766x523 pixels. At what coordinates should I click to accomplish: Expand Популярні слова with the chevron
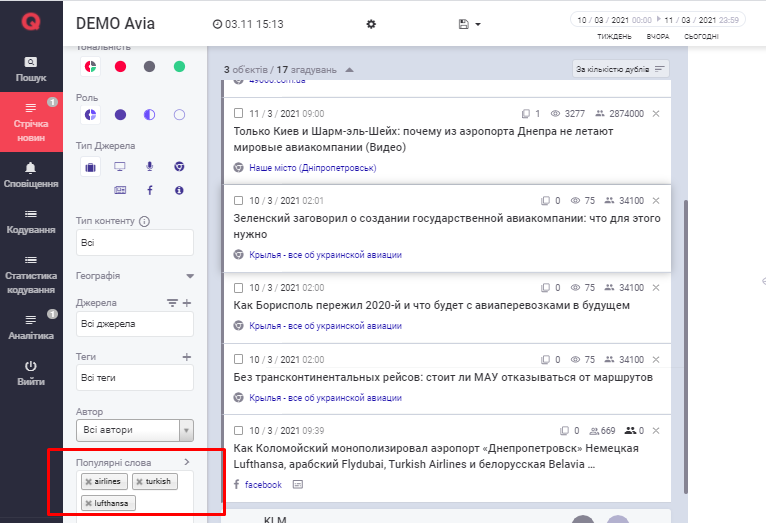[187, 461]
